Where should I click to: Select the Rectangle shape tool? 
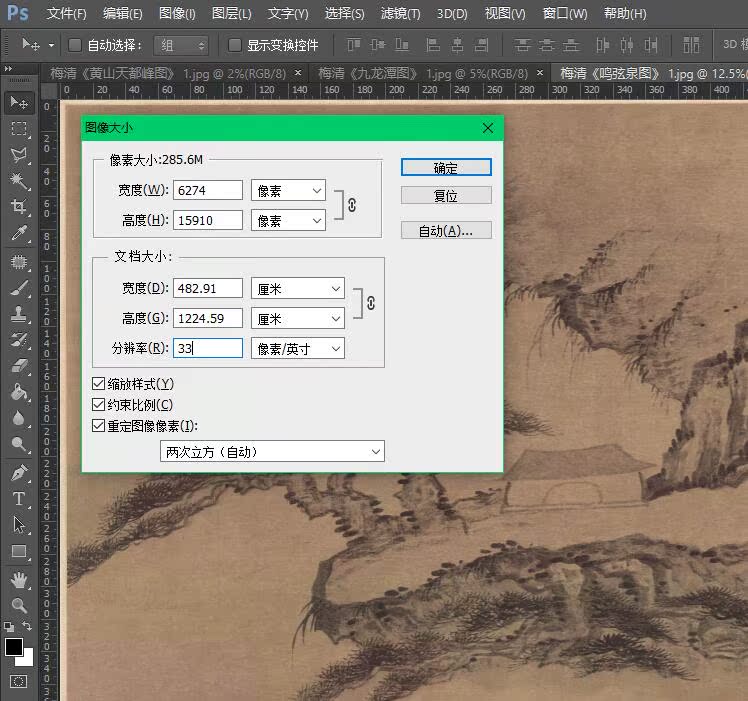click(19, 551)
